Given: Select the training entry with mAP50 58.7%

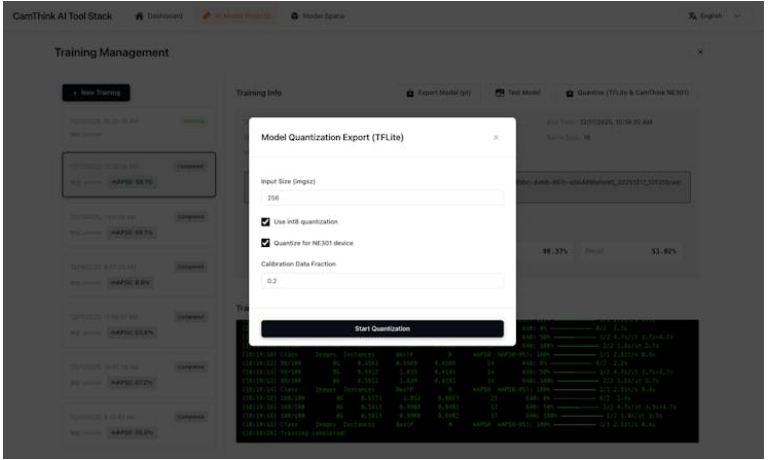Looking at the screenshot, I should click(139, 174).
